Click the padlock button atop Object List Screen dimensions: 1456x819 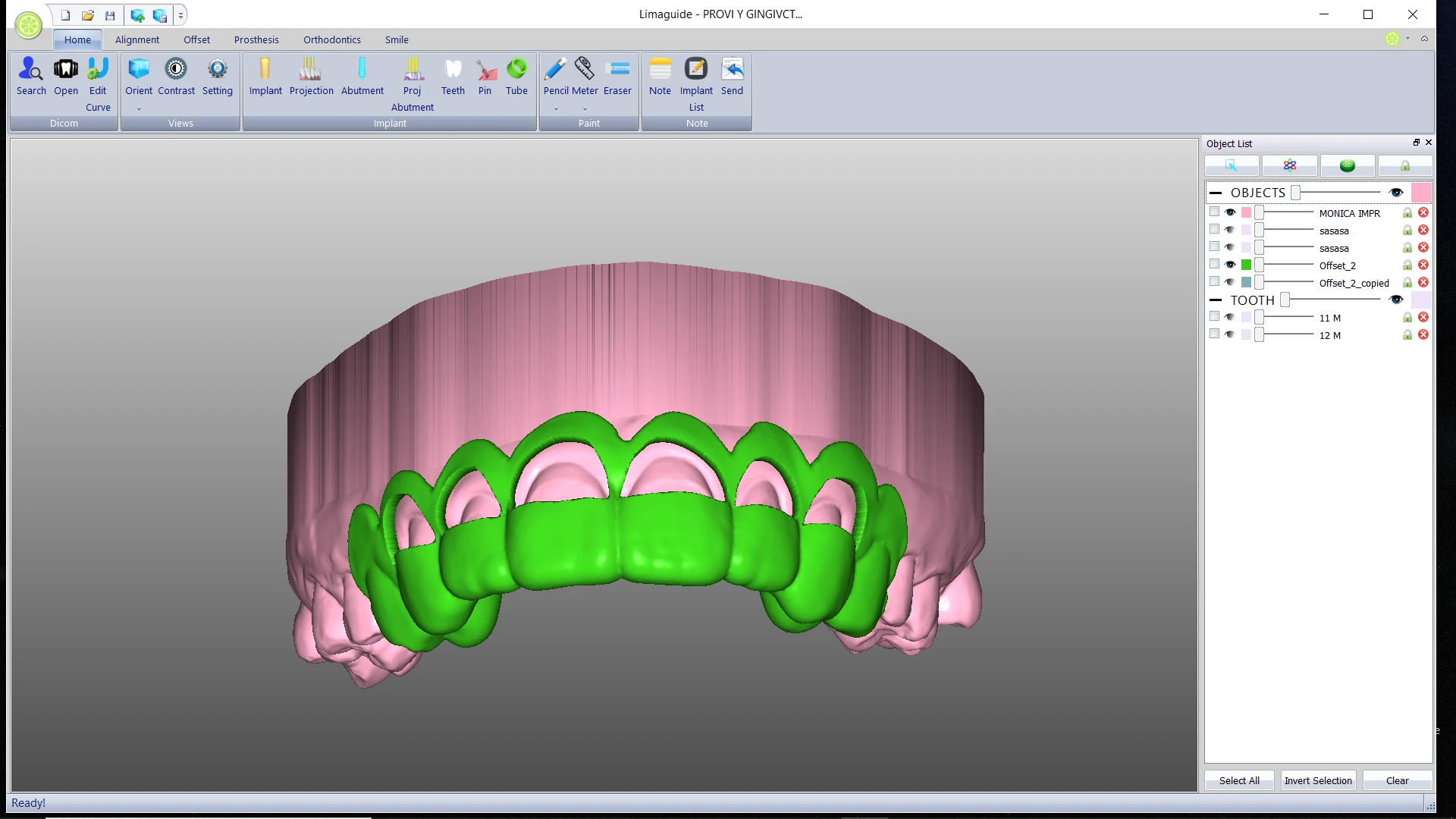pyautogui.click(x=1404, y=165)
